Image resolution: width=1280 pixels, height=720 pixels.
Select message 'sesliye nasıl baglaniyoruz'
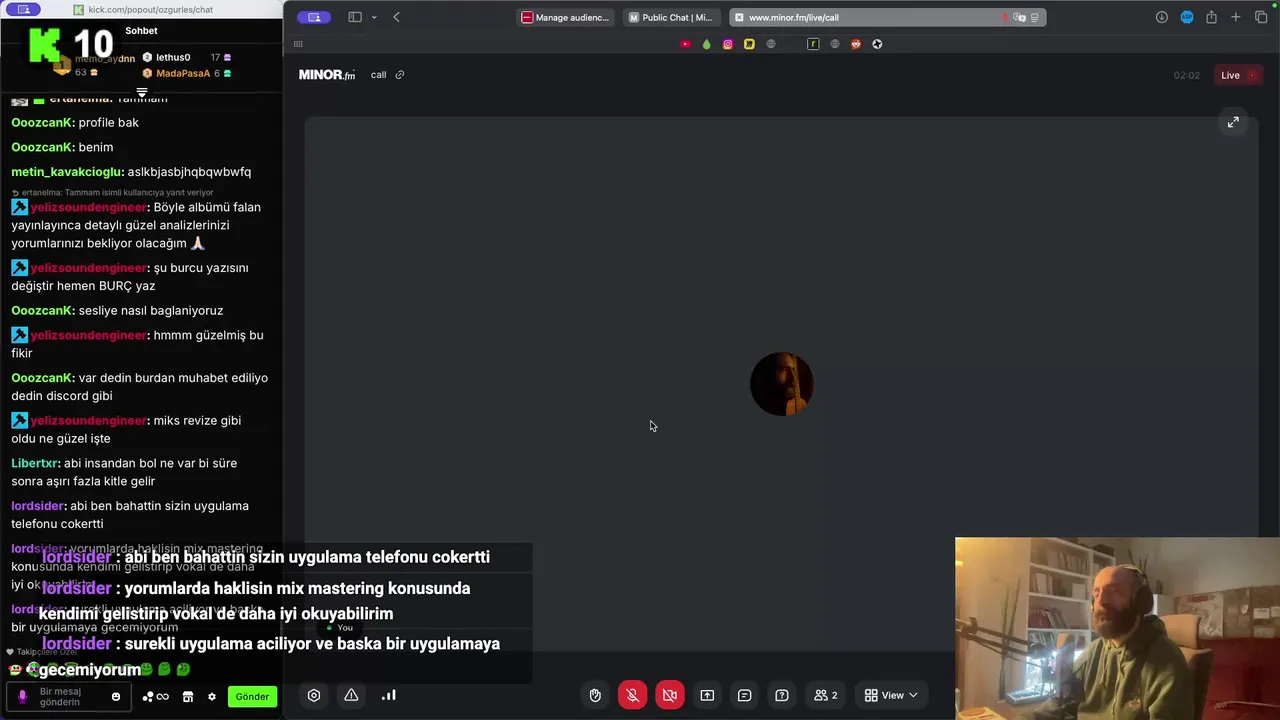[151, 311]
